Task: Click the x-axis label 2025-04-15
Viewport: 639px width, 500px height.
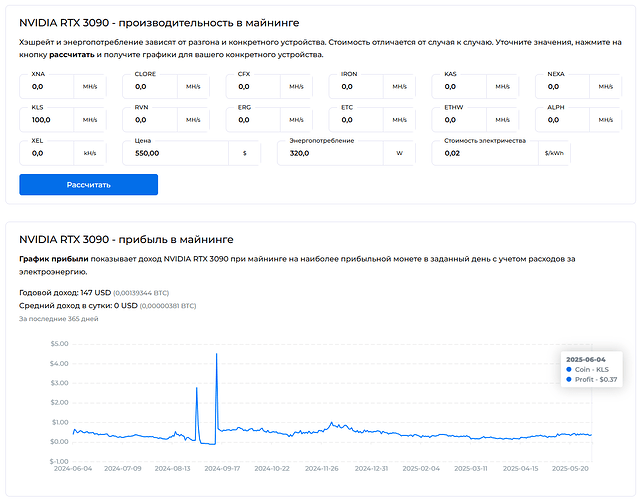Action: point(520,469)
